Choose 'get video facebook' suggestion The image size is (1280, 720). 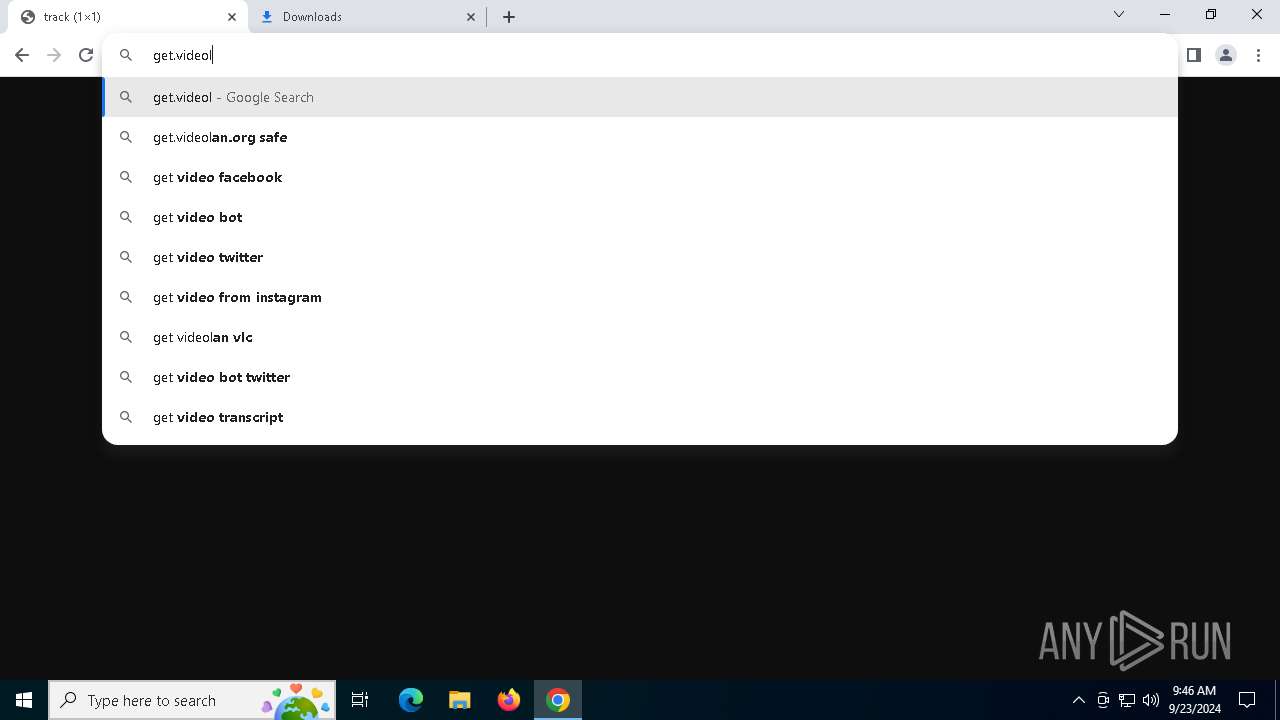(x=640, y=177)
